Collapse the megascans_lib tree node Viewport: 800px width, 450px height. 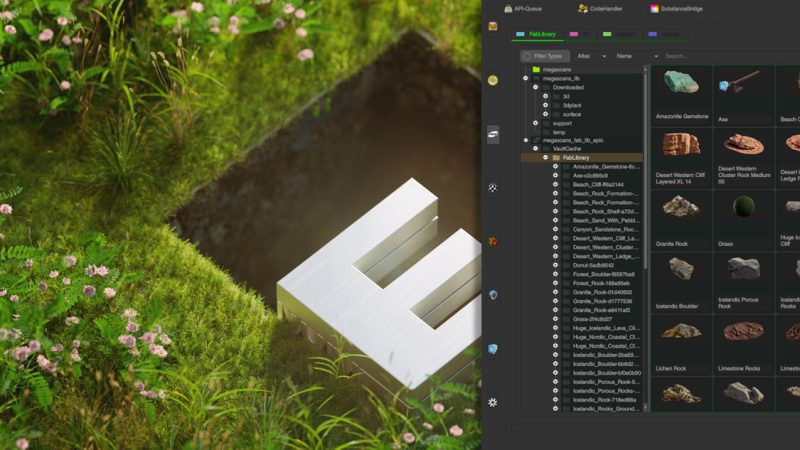526,79
